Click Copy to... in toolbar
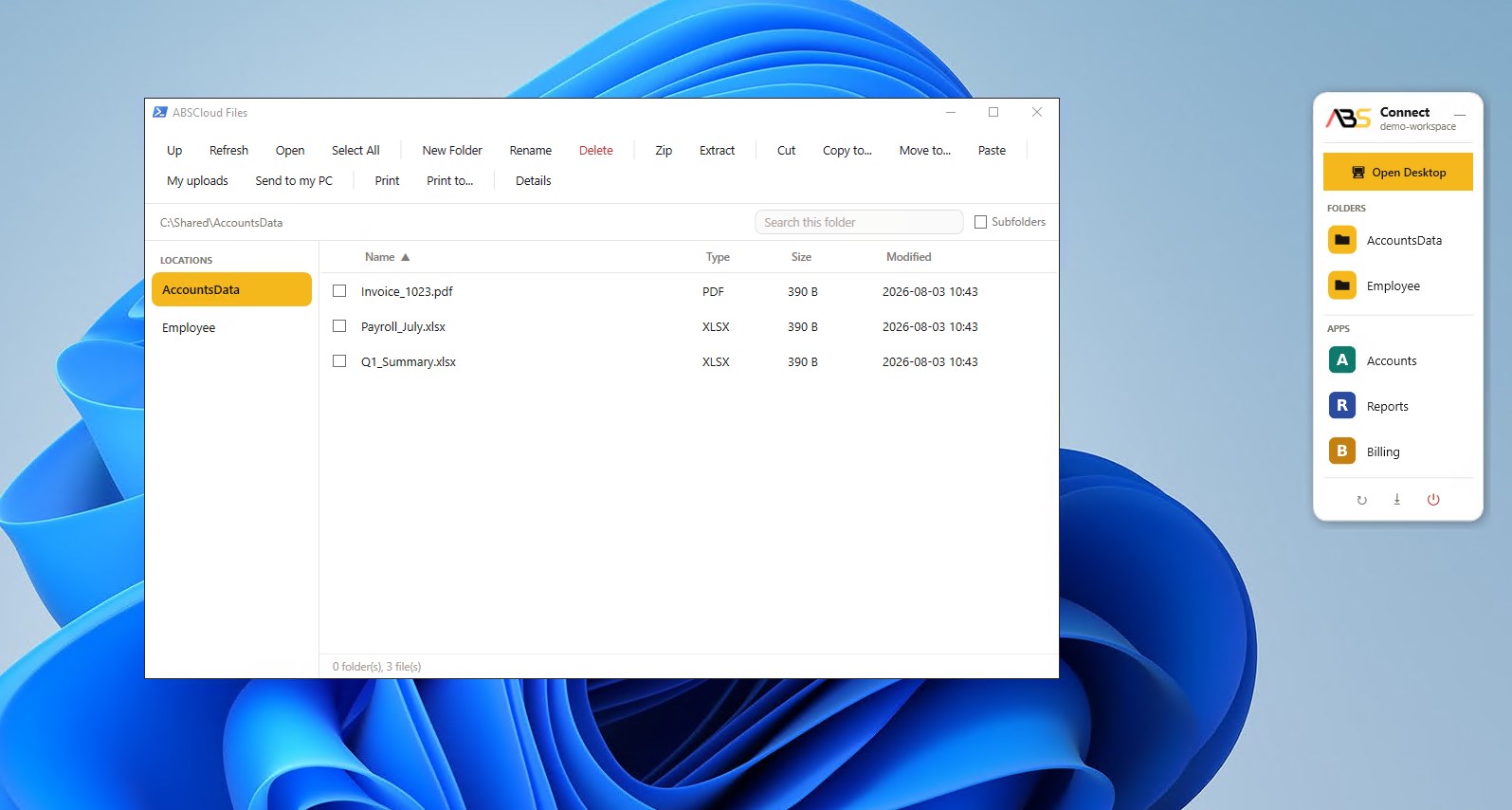 point(847,150)
